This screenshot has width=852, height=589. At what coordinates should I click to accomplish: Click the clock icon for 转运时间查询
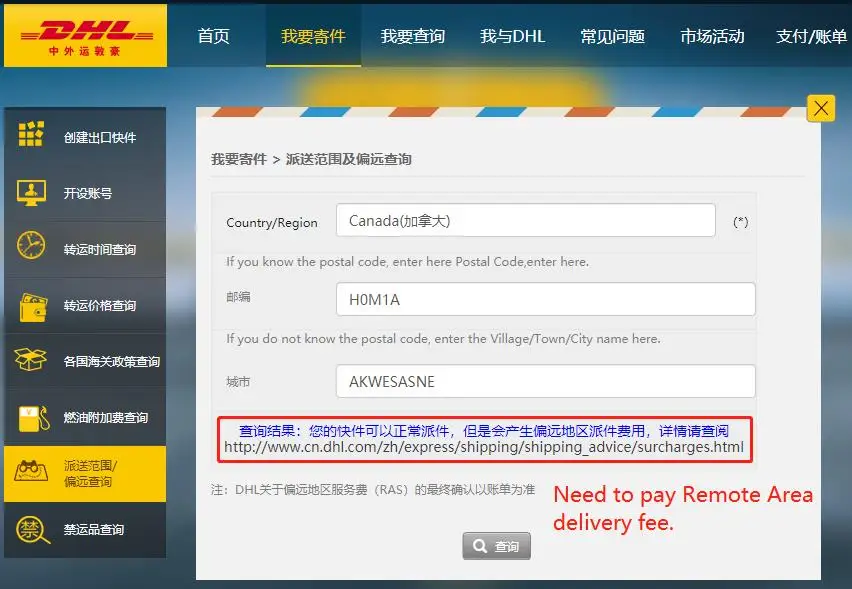[31, 245]
